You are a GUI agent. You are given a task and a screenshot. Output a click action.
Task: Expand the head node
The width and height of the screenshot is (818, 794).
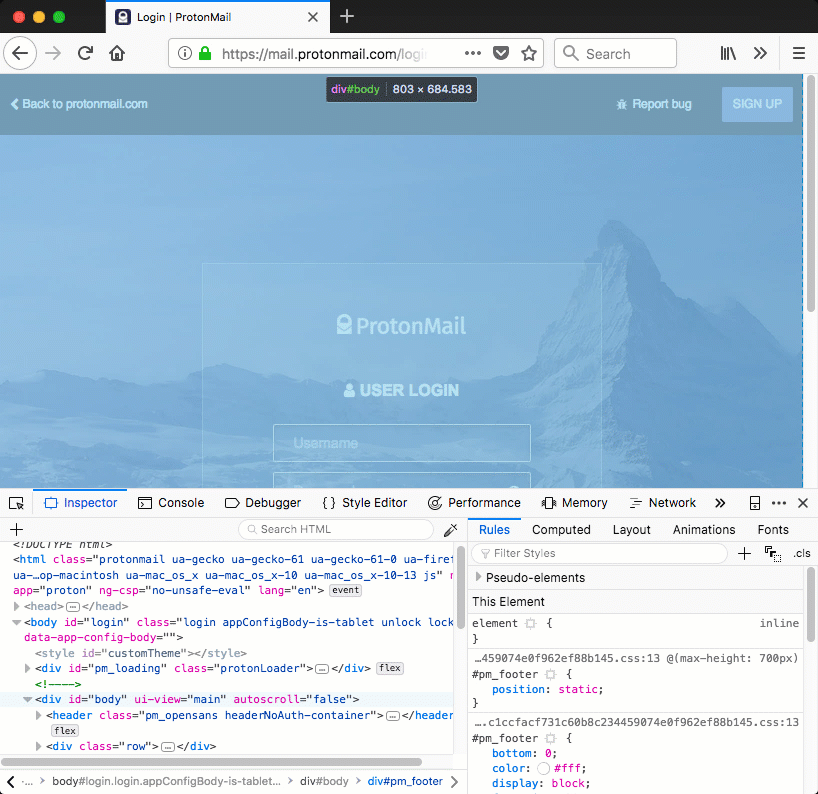tap(16, 606)
